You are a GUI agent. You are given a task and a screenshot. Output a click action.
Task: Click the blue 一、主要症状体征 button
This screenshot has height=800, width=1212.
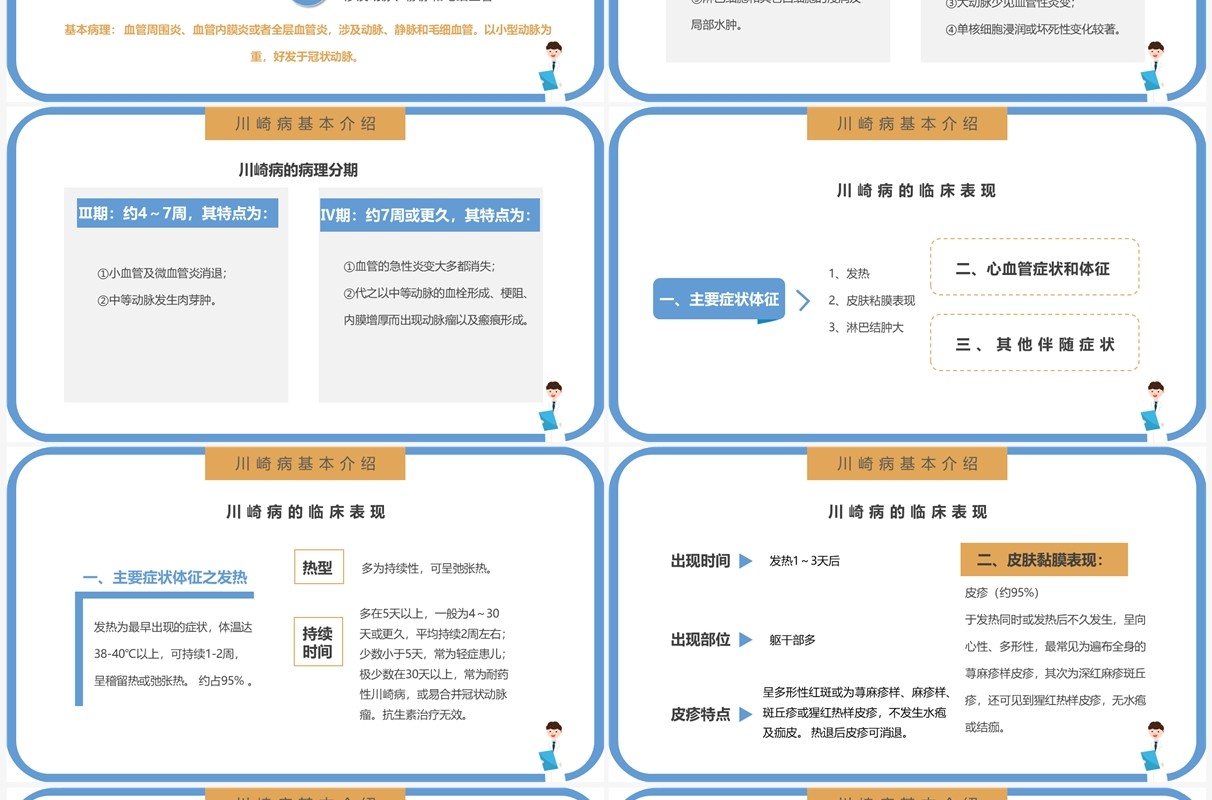pos(719,300)
